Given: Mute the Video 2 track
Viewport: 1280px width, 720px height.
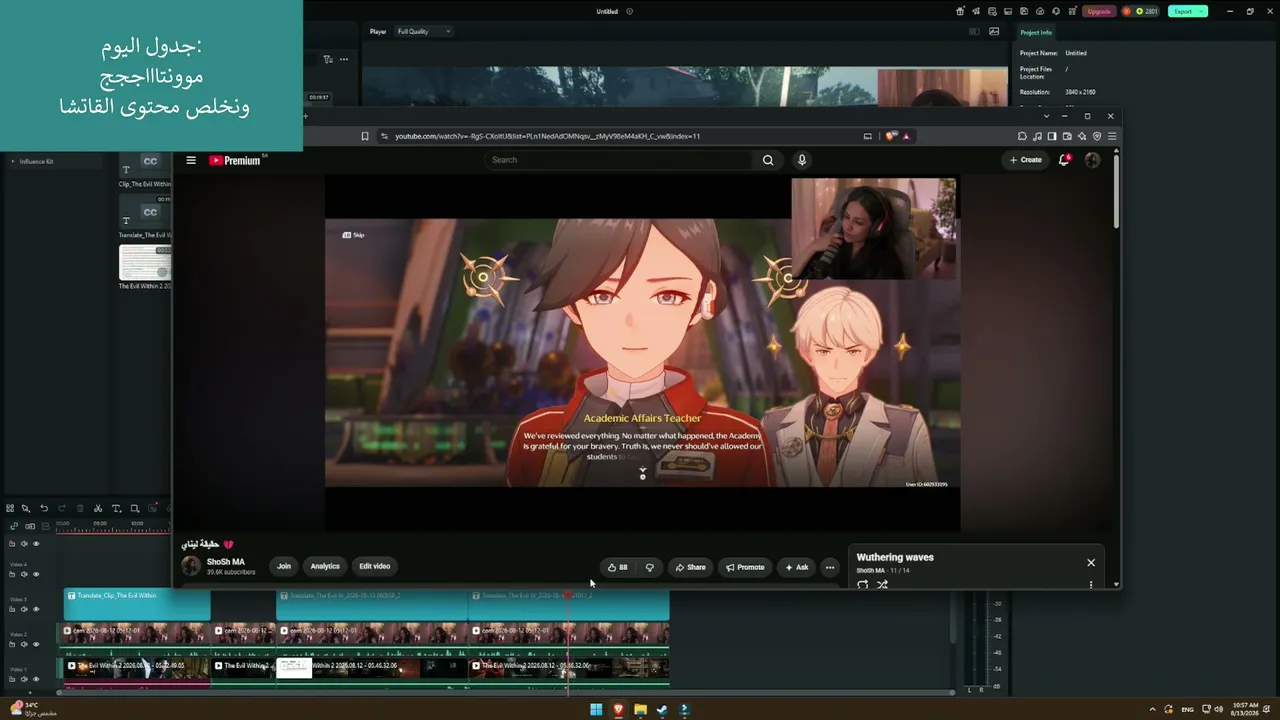Looking at the screenshot, I should coord(24,644).
